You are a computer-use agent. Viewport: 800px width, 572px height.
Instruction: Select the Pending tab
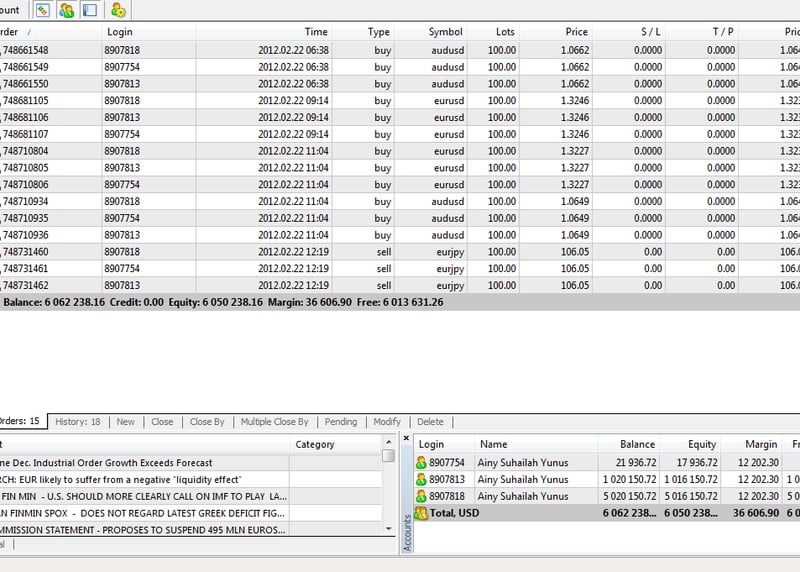tap(340, 422)
